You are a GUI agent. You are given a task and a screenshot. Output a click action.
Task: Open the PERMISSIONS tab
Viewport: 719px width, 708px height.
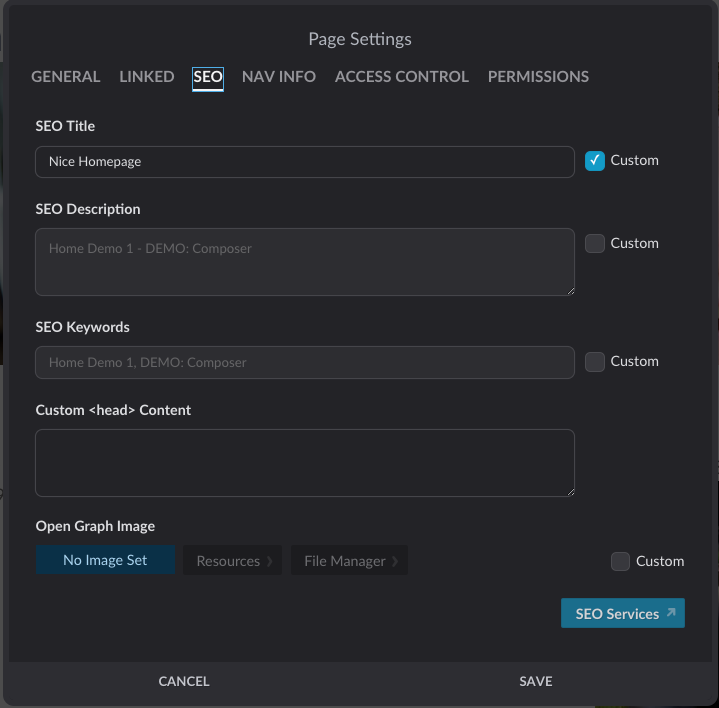[x=538, y=77]
